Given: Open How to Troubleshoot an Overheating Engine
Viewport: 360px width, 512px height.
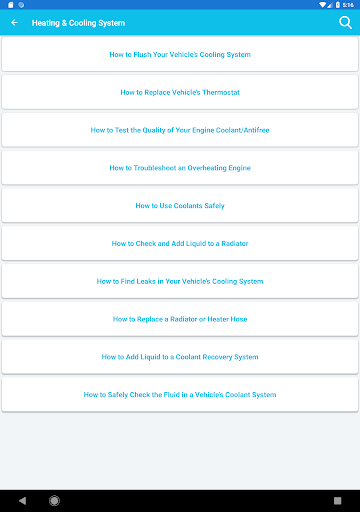Looking at the screenshot, I should [x=180, y=168].
